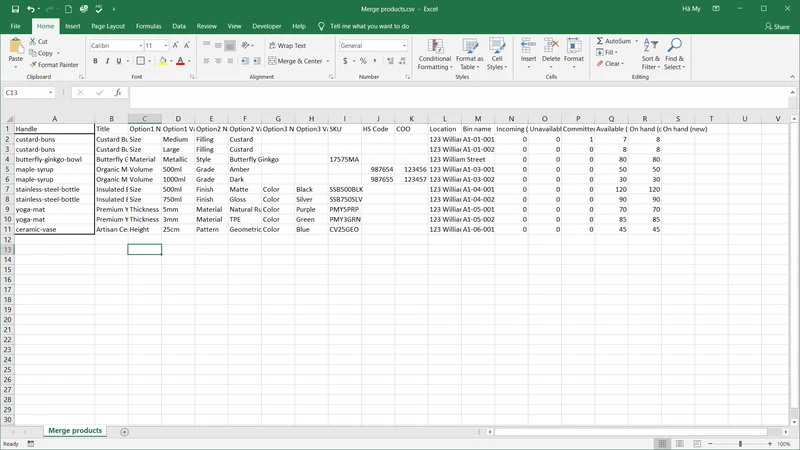The image size is (800, 450).
Task: Open Conditional Formatting menu
Action: 434,55
